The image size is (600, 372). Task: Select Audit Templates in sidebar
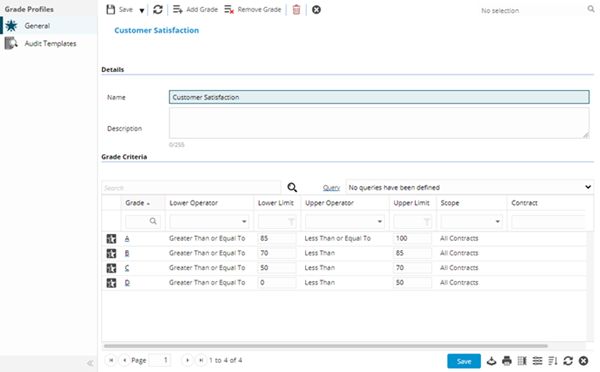(50, 44)
